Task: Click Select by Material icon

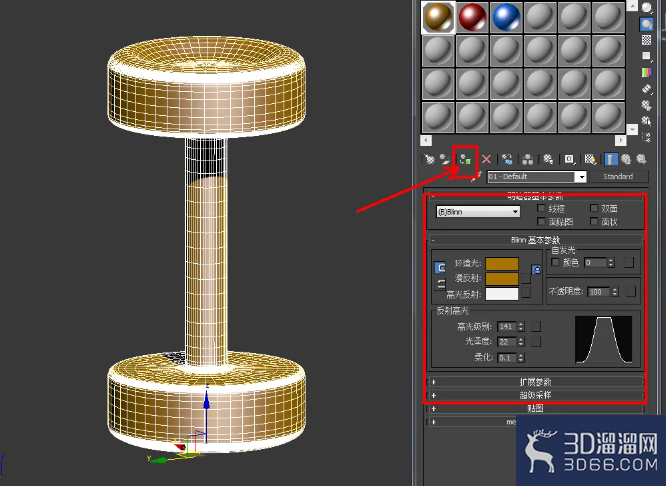Action: tap(646, 121)
